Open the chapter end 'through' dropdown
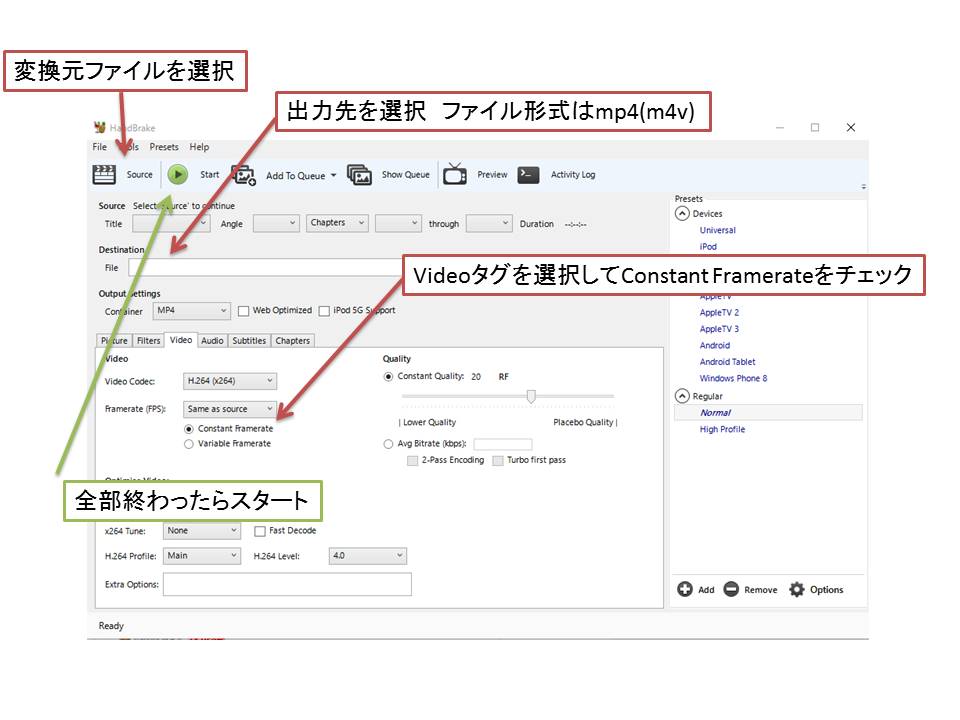This screenshot has height=720, width=960. click(x=489, y=223)
